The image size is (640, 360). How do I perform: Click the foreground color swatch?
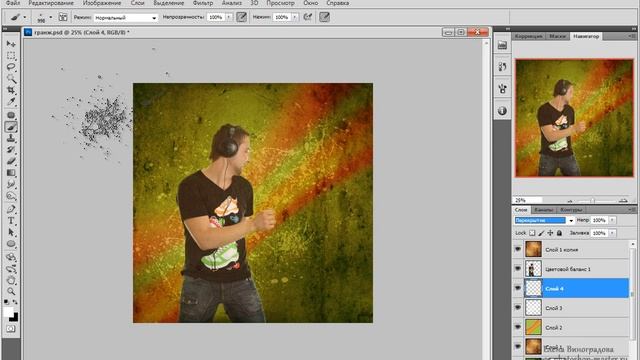point(8,312)
